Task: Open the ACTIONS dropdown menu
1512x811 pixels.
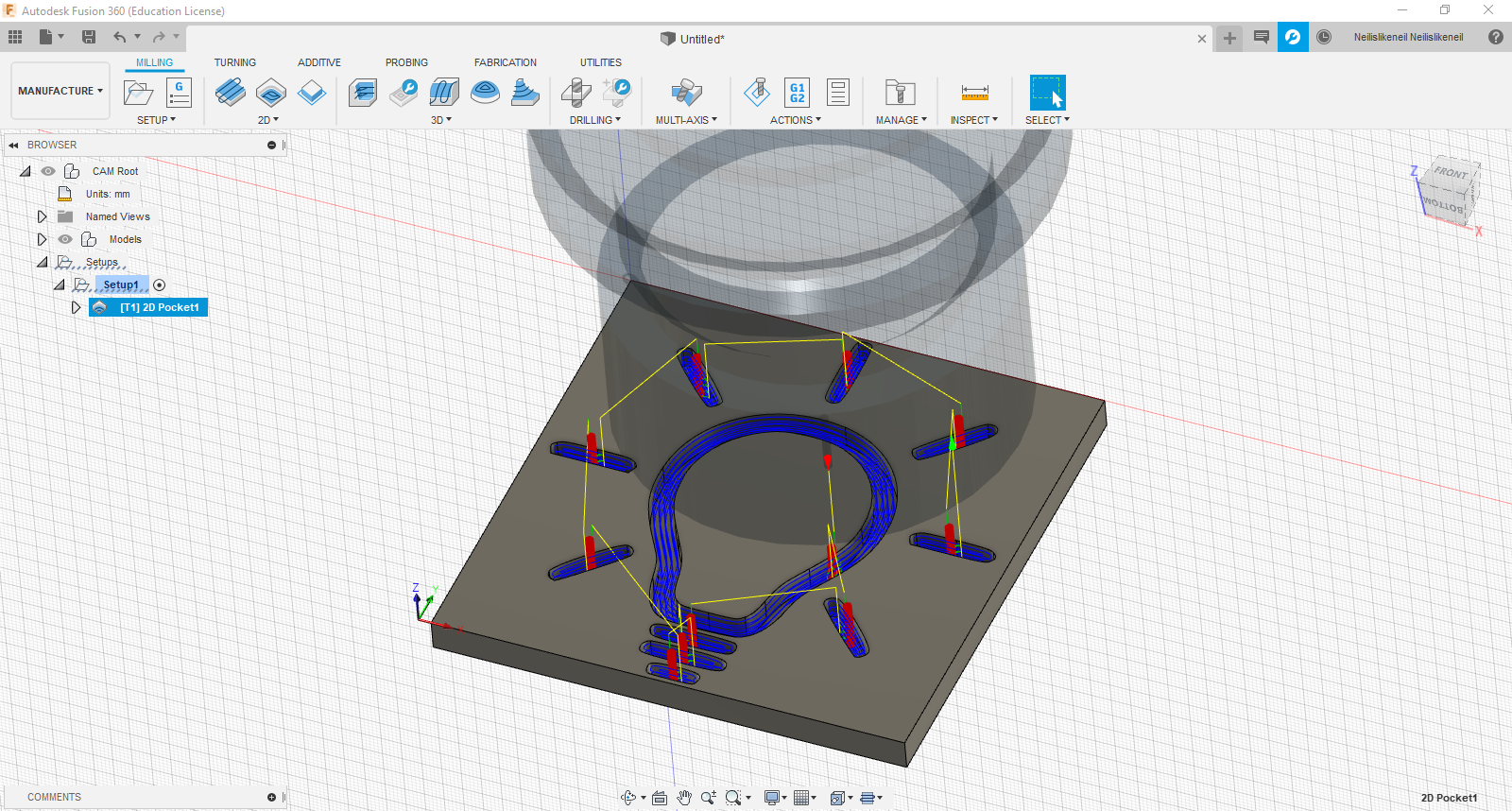Action: point(796,120)
